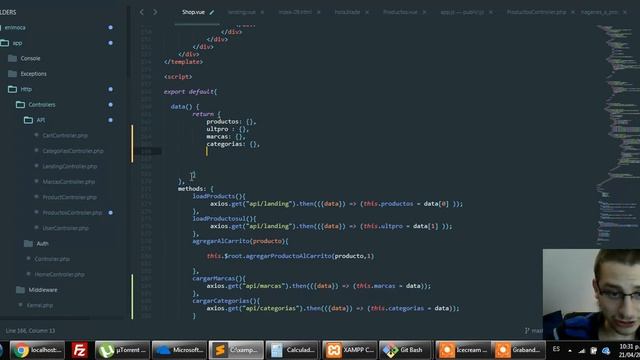Screen dimensions: 640x360
Task: Switch to the ProductosController.php tab
Action: 537,12
